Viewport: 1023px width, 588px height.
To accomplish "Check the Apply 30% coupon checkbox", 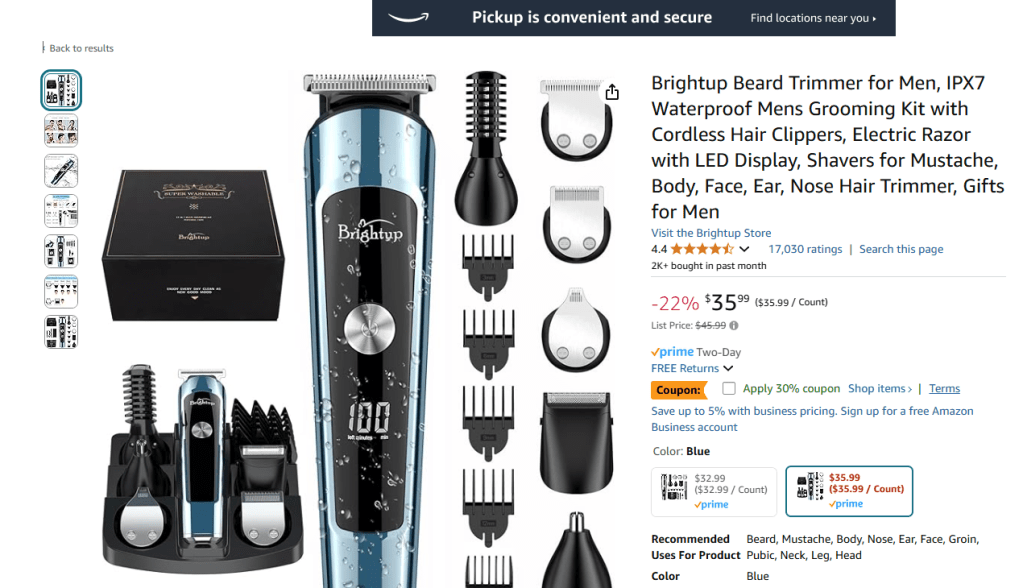I will [729, 388].
